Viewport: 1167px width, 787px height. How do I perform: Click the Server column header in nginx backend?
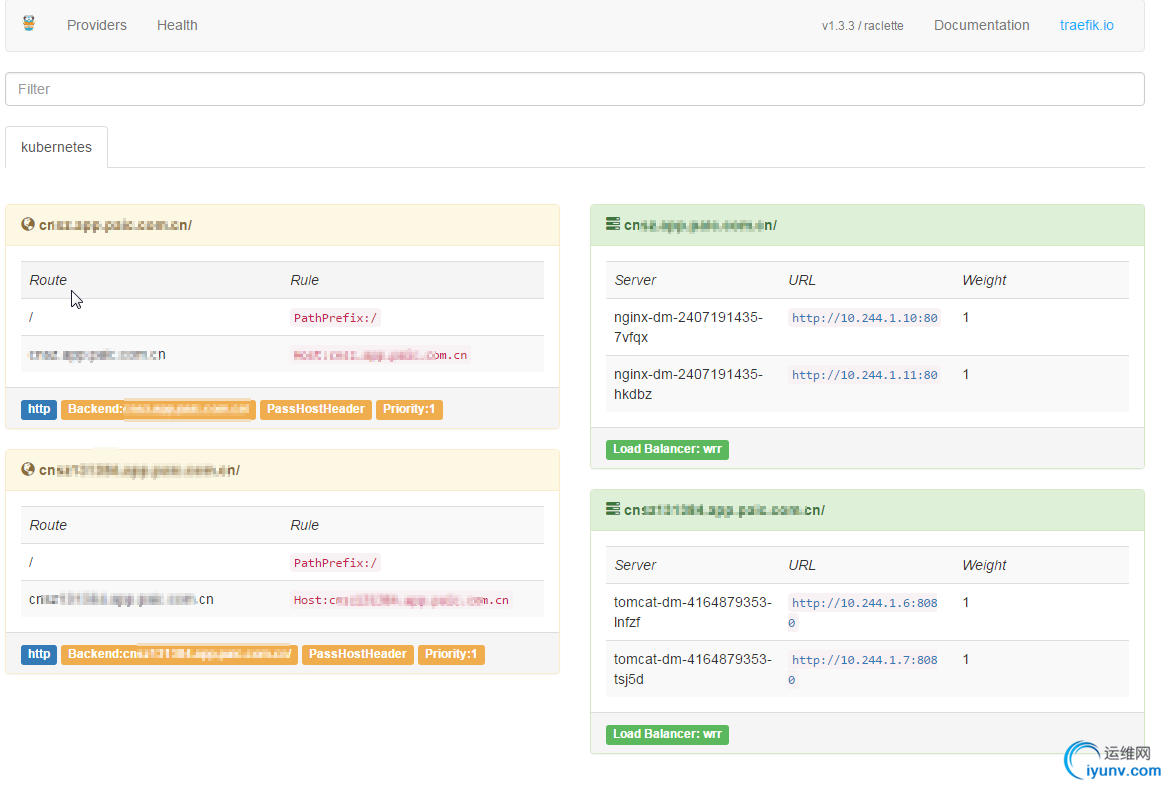click(x=636, y=281)
